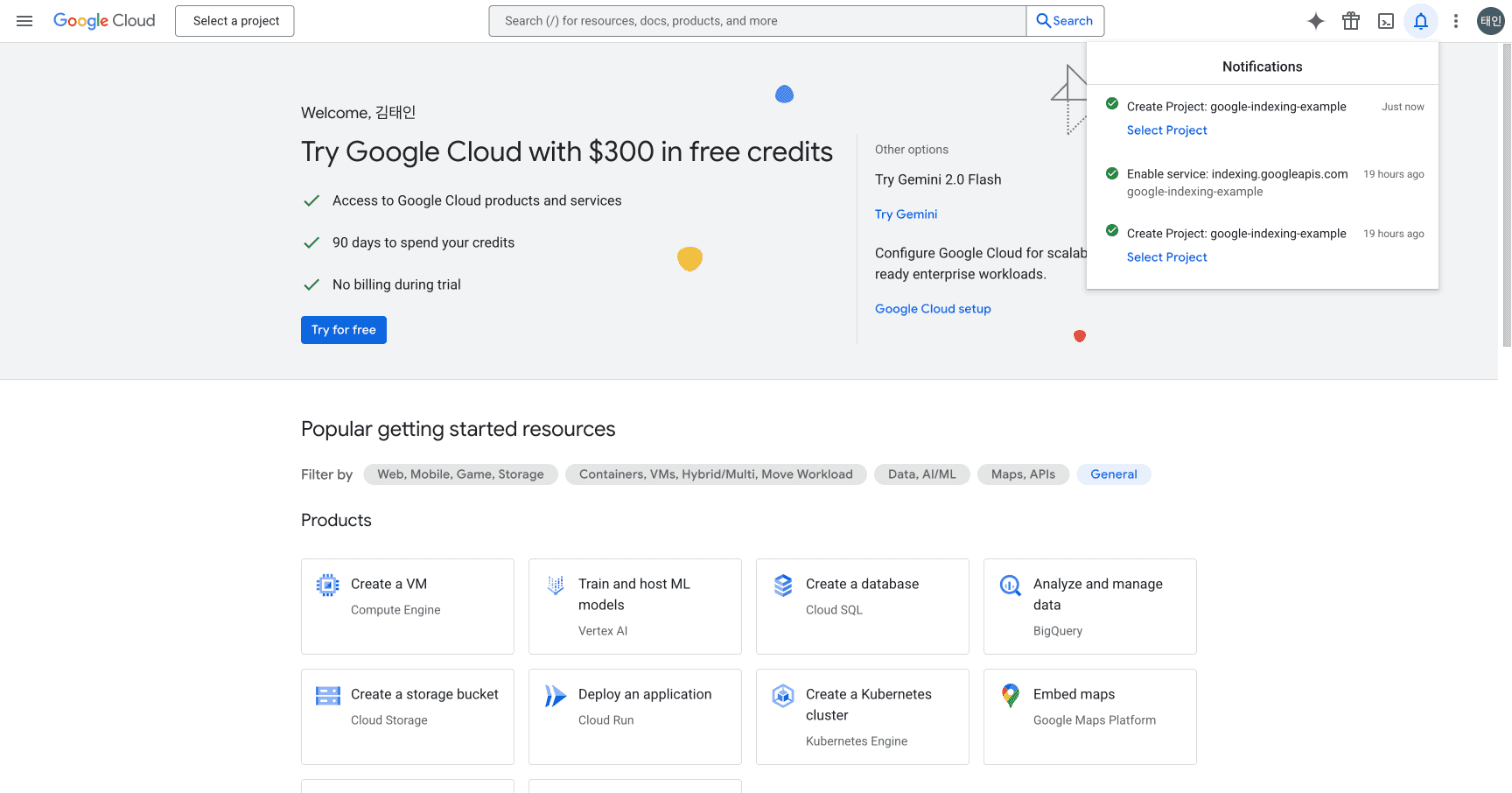Screen dimensions: 1512x793
Task: Open the hamburger navigation menu
Action: [x=25, y=21]
